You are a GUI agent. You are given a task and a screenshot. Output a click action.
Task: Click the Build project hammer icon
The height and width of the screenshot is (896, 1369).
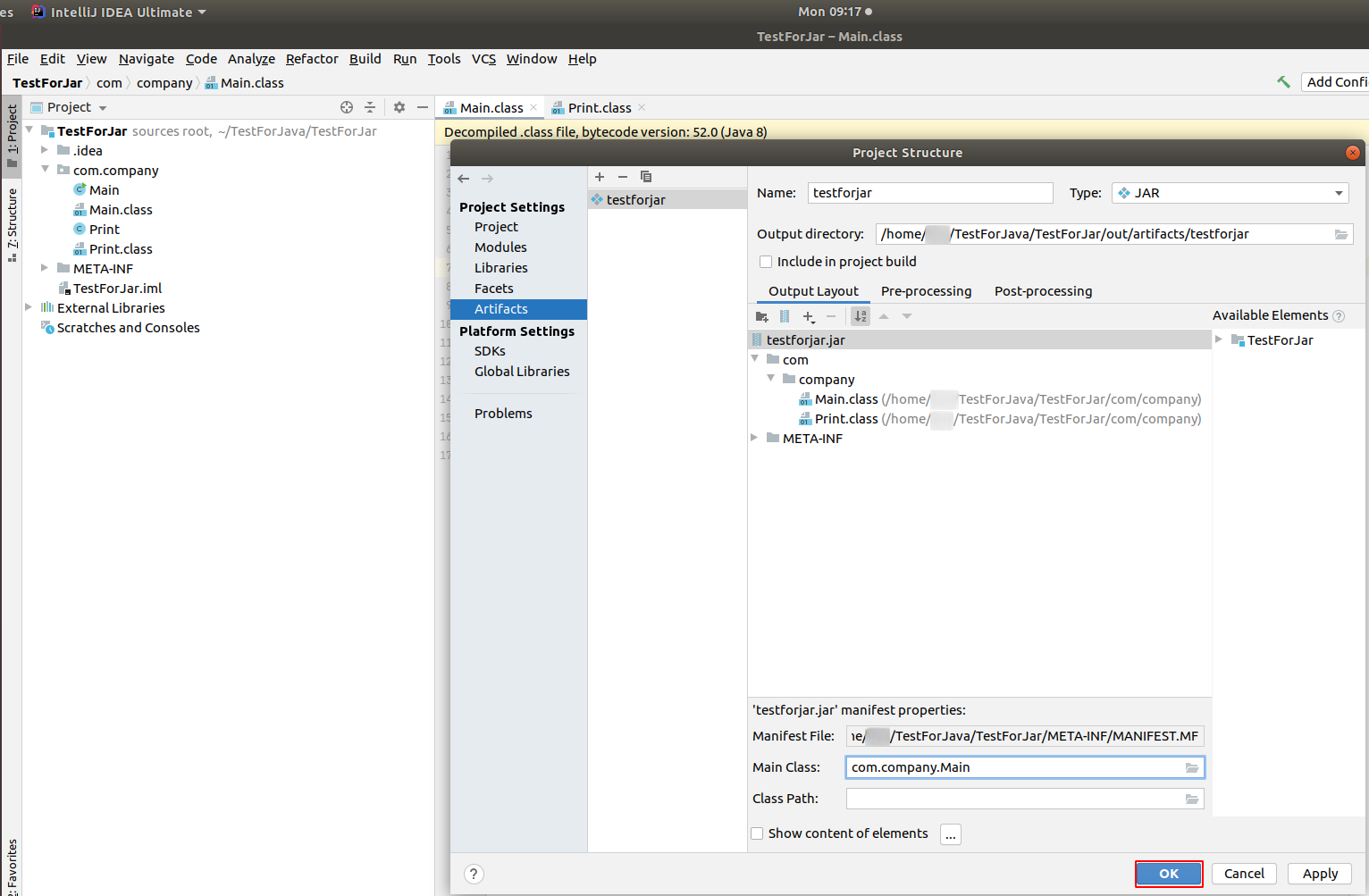(x=1283, y=82)
